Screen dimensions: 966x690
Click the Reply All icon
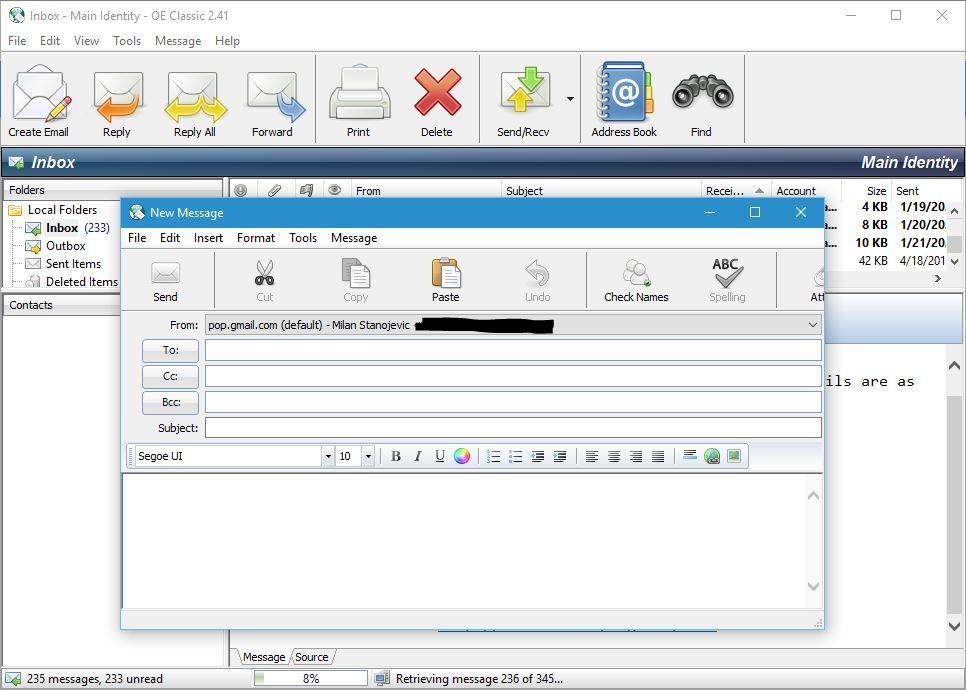click(x=195, y=97)
